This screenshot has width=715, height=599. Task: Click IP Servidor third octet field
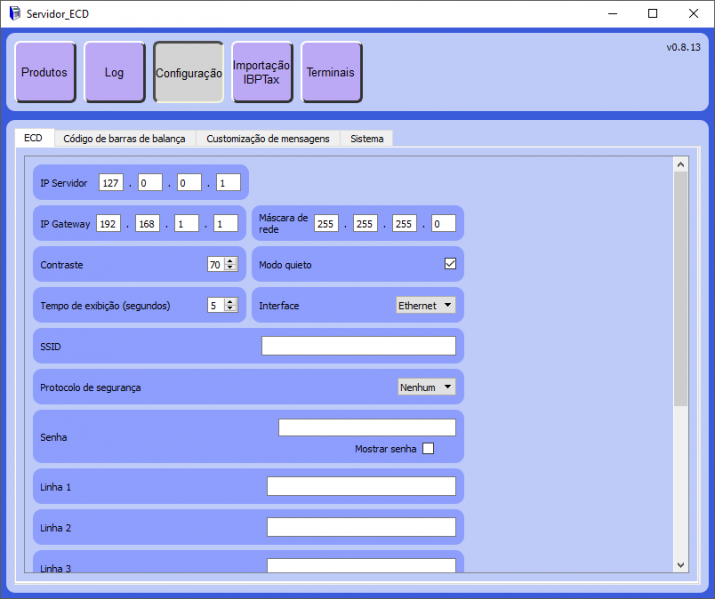[189, 183]
